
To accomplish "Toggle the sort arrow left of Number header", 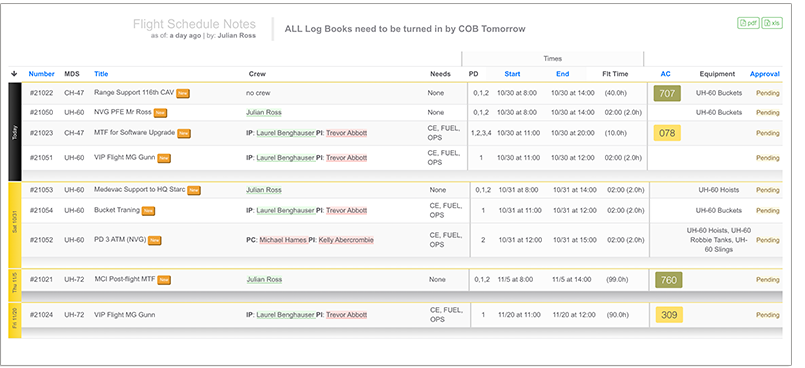I will pos(14,74).
